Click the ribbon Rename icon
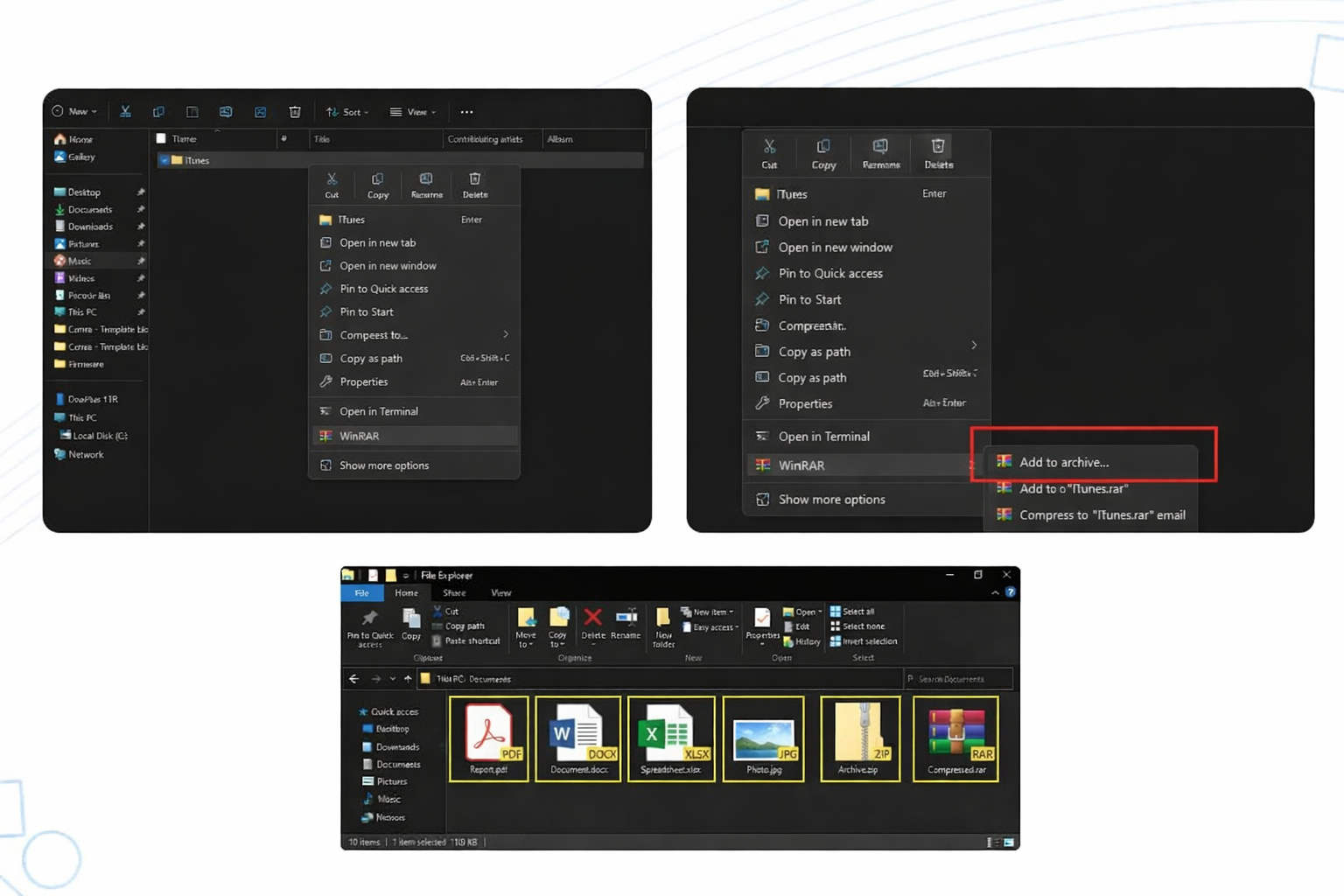Image resolution: width=1344 pixels, height=896 pixels. [x=626, y=619]
